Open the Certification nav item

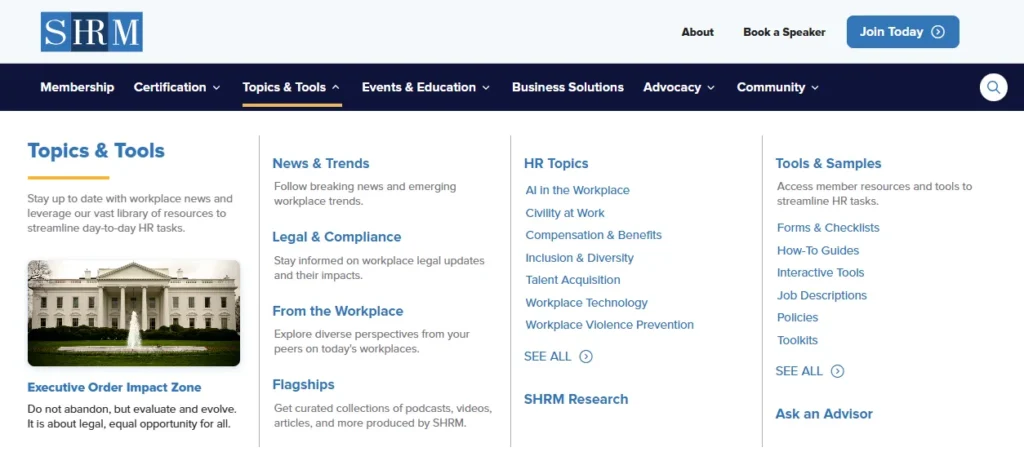pyautogui.click(x=170, y=87)
